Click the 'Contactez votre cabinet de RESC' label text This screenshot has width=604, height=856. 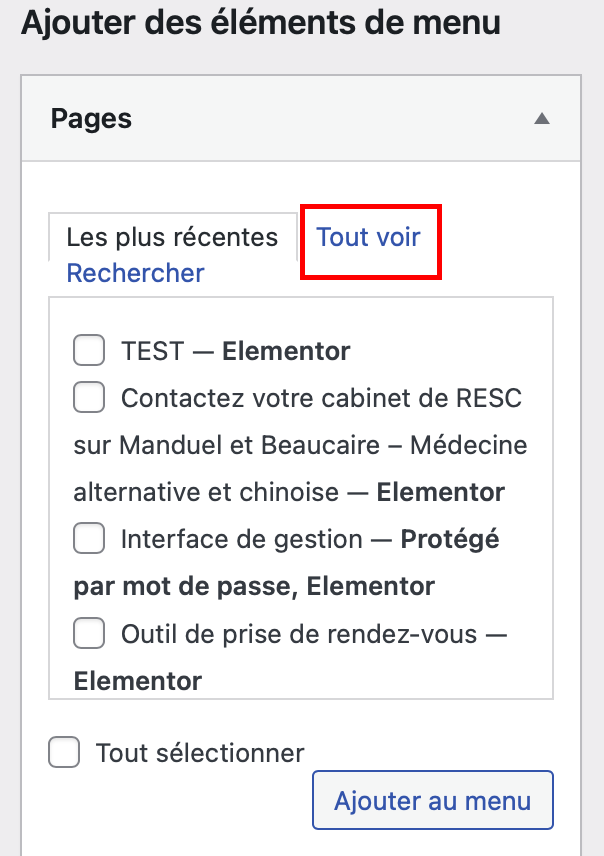pos(321,399)
